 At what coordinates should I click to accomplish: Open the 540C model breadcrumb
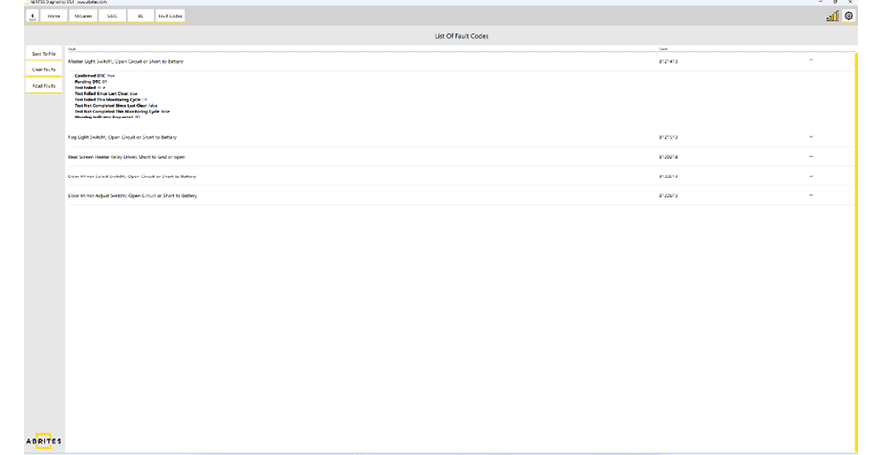tap(112, 16)
